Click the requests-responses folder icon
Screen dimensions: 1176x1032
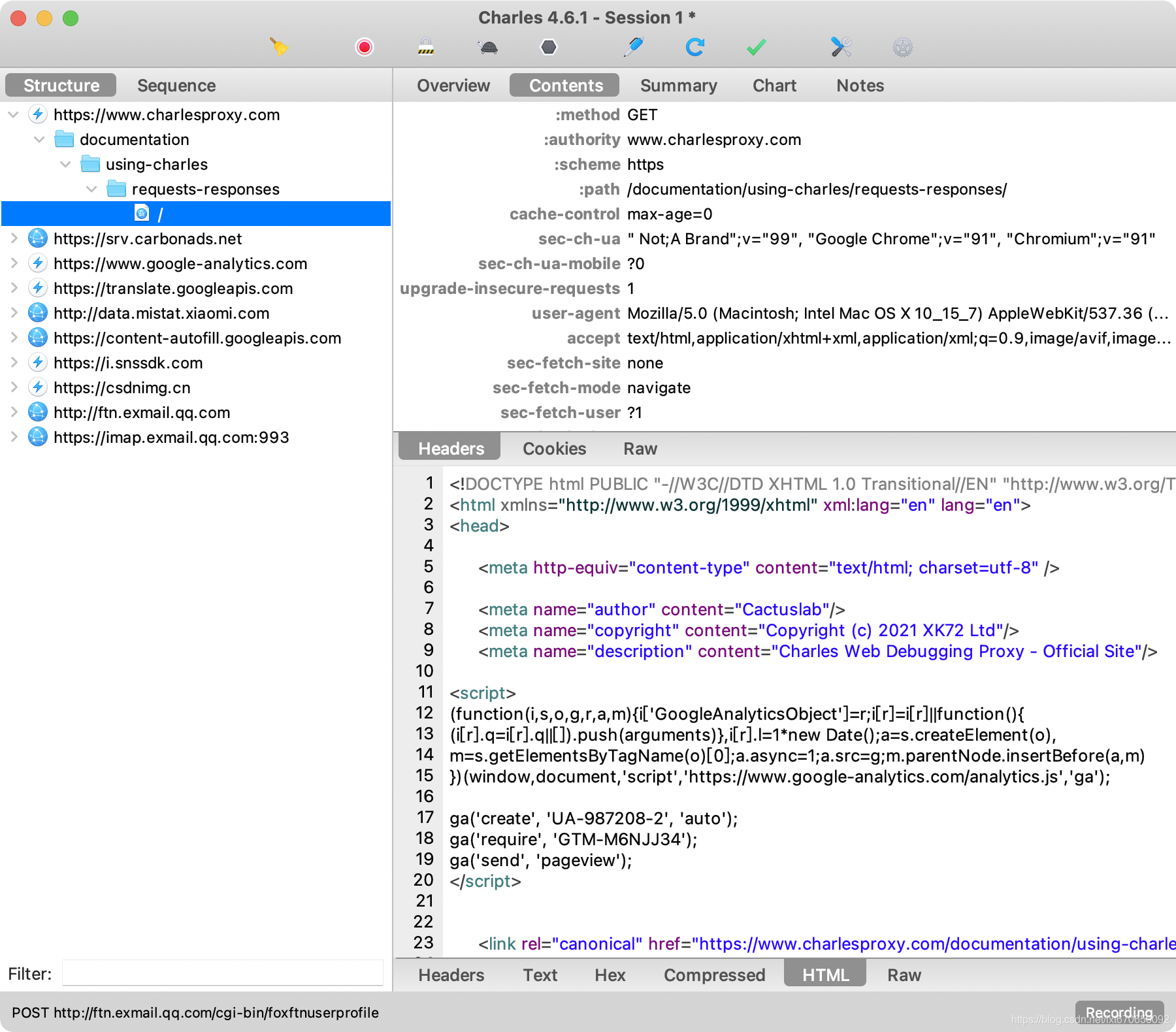click(116, 189)
